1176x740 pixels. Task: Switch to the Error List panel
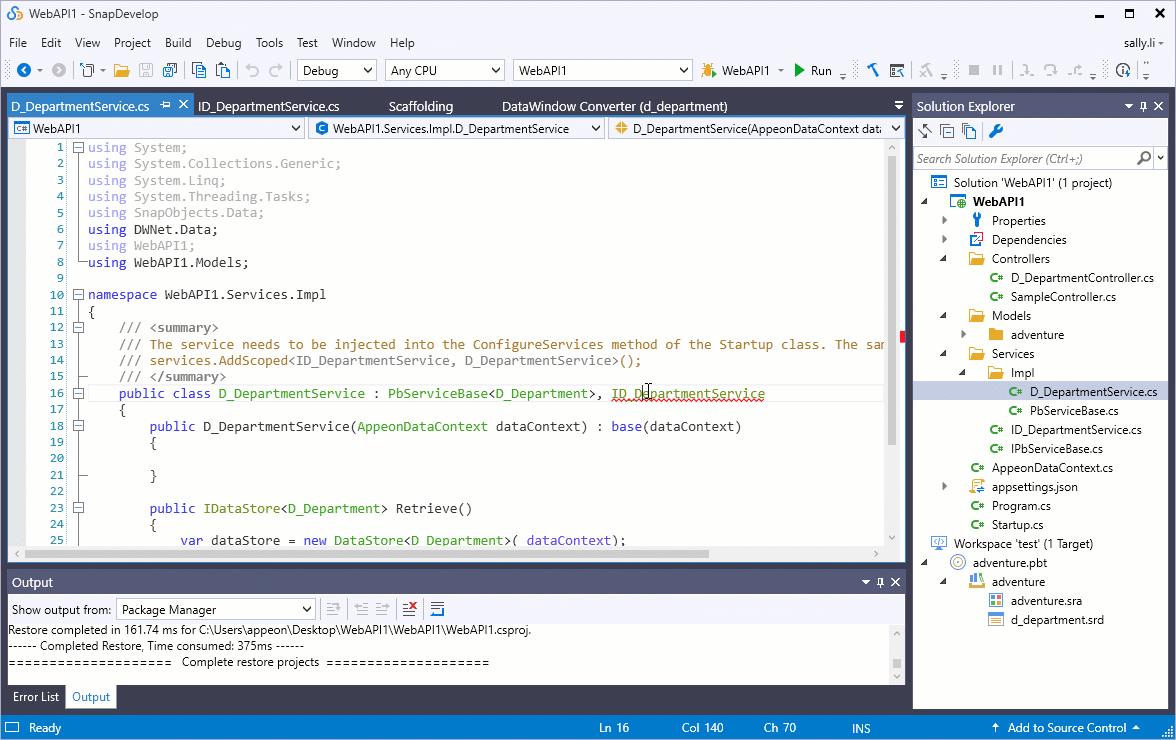point(35,696)
